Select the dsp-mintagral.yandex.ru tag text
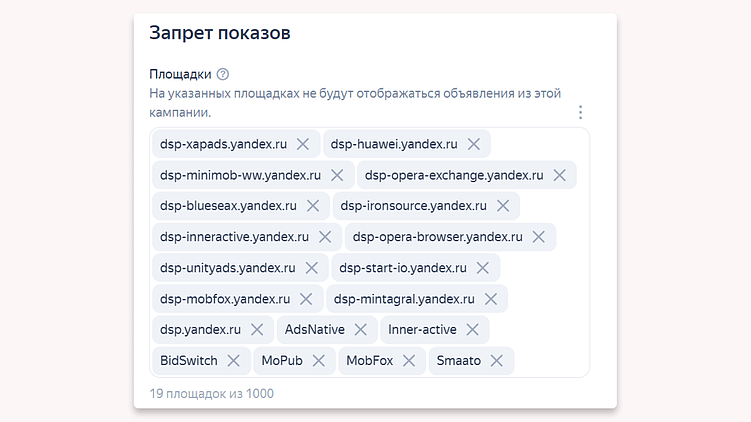Screen dimensions: 751x422 tap(404, 299)
